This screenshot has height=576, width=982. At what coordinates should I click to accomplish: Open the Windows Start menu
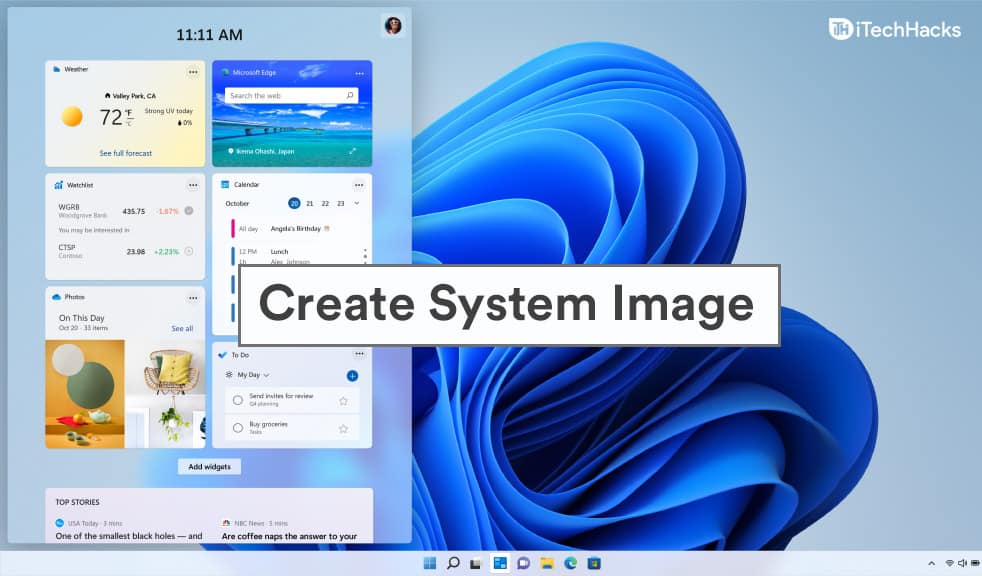tap(430, 563)
